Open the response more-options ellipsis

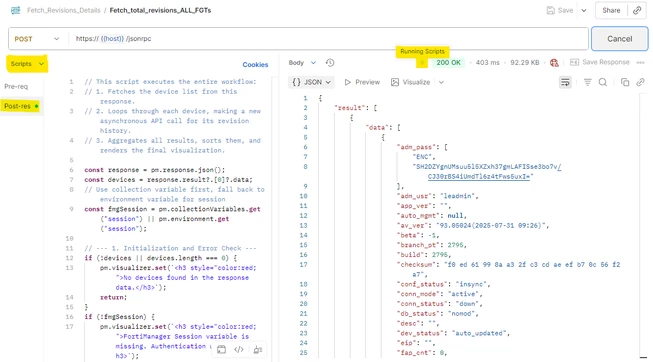[641, 62]
